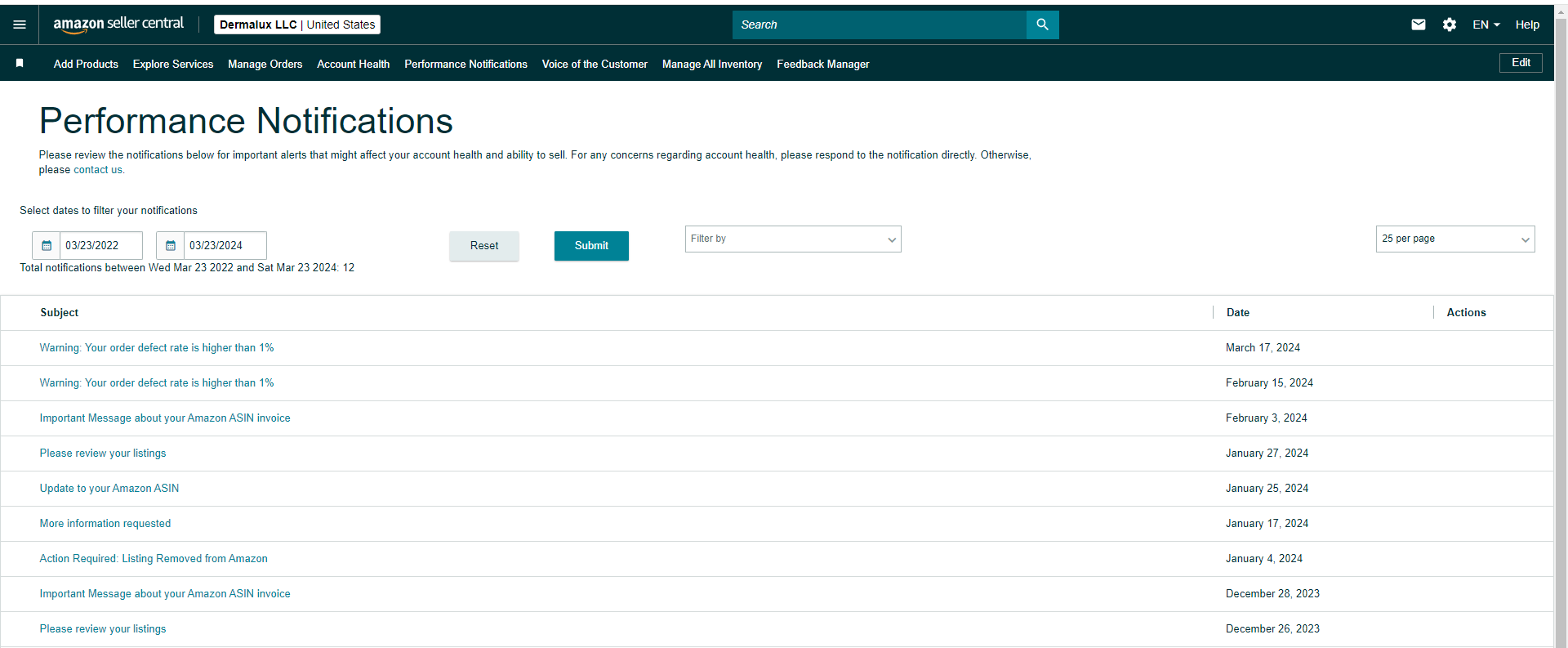1568x648 pixels.
Task: Click the Amazon Seller Central logo
Action: click(x=118, y=25)
